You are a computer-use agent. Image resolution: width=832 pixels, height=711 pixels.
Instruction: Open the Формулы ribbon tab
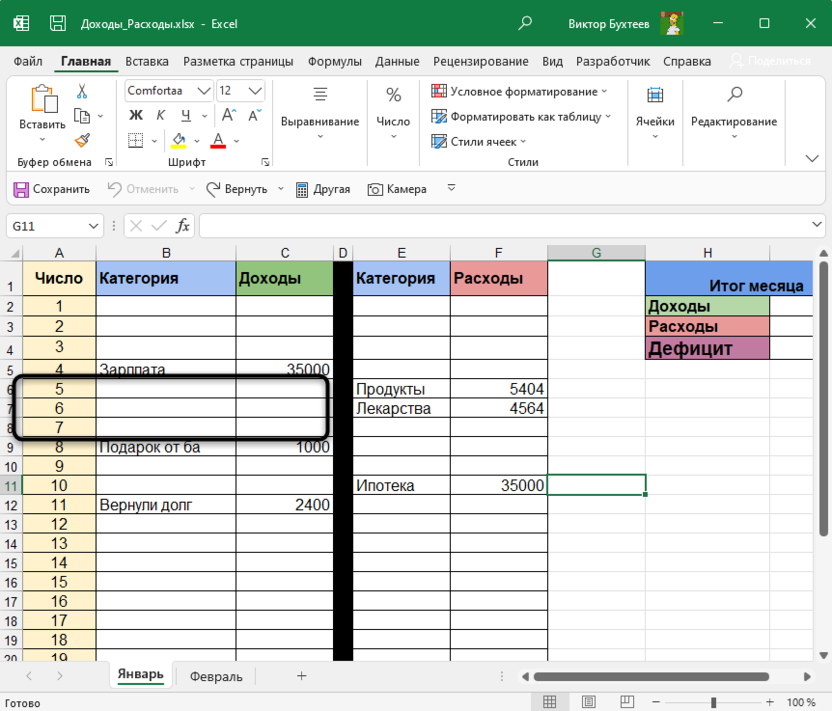[335, 61]
